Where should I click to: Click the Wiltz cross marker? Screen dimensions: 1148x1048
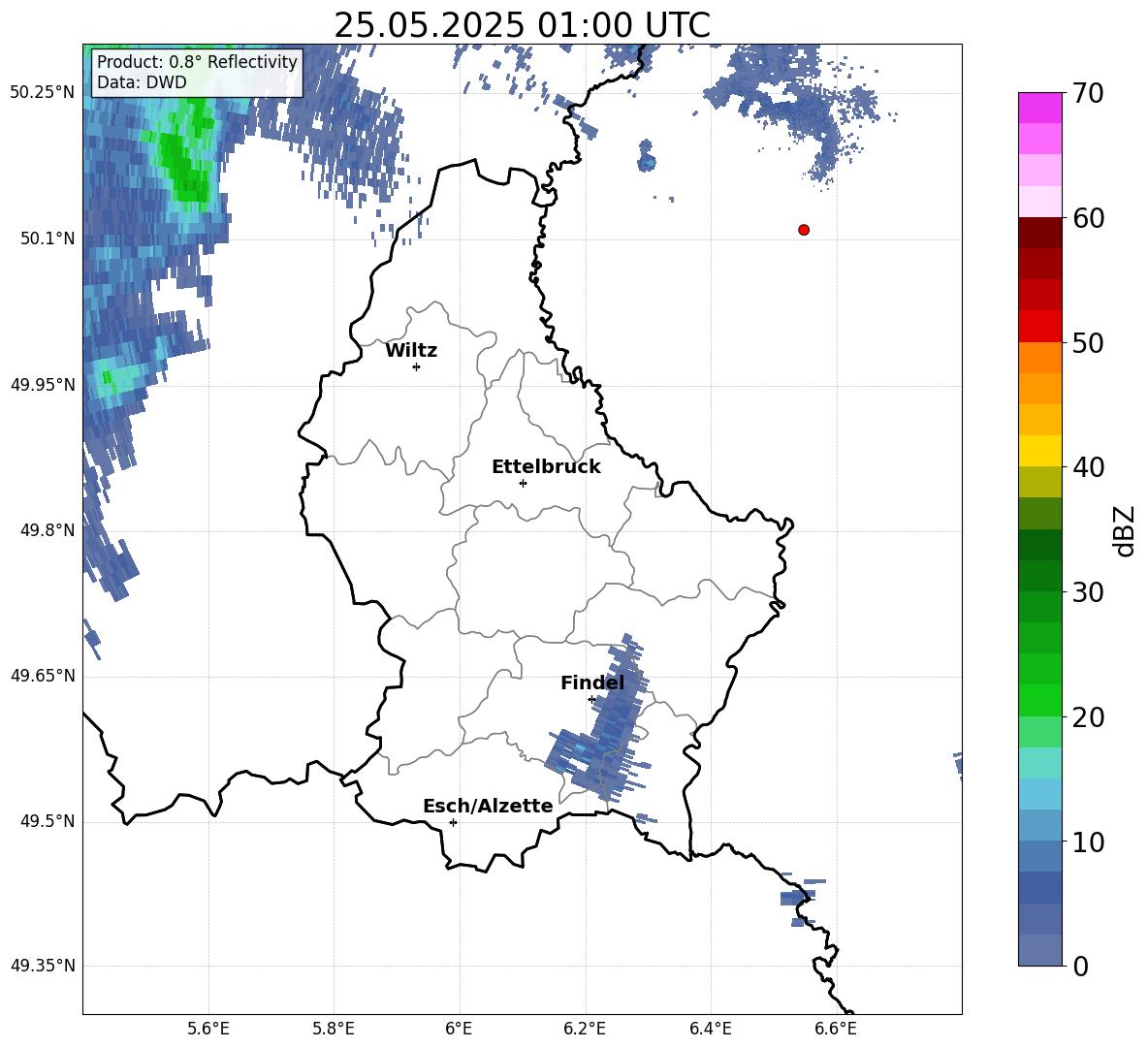point(417,366)
